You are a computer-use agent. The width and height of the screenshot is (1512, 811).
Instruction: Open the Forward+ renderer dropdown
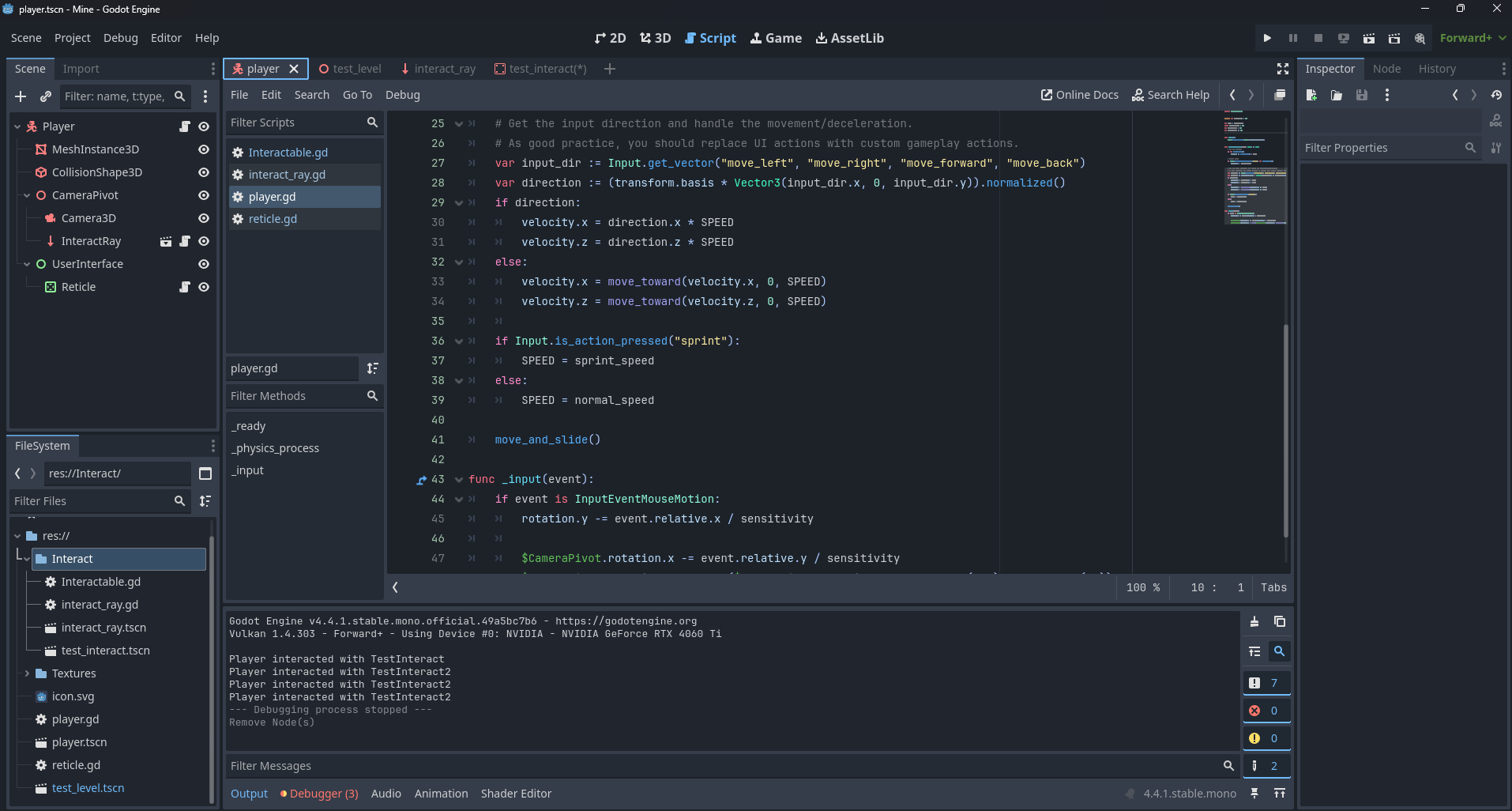tap(1471, 37)
